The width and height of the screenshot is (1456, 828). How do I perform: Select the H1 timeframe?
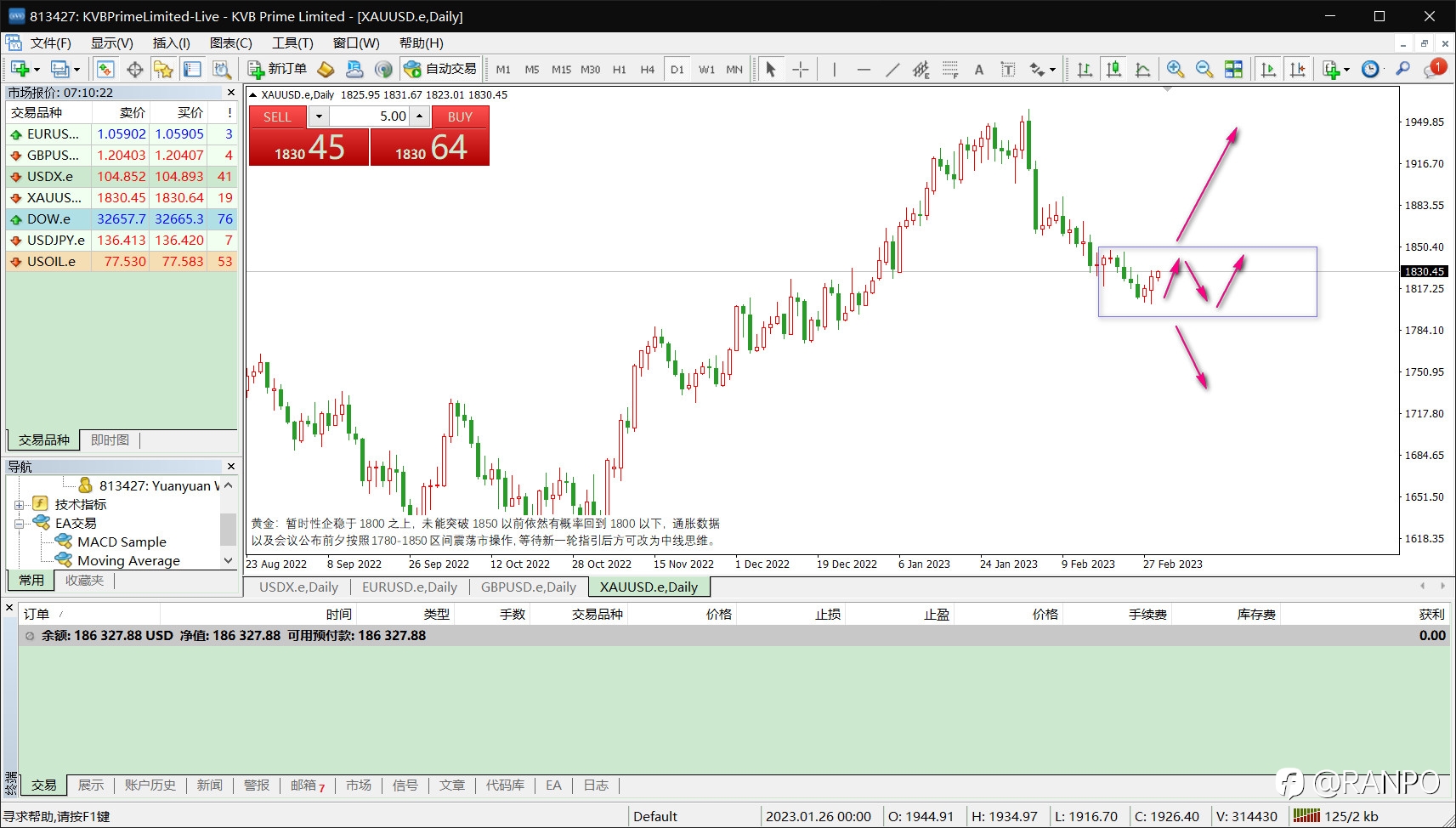click(619, 70)
